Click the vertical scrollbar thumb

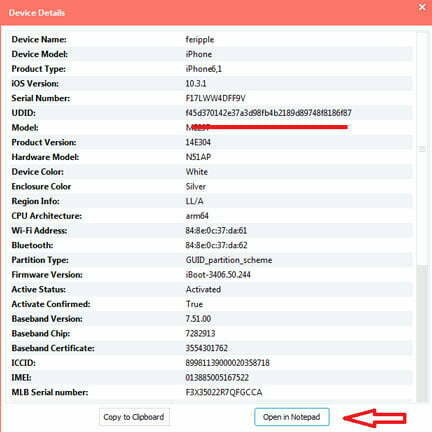[x=422, y=148]
